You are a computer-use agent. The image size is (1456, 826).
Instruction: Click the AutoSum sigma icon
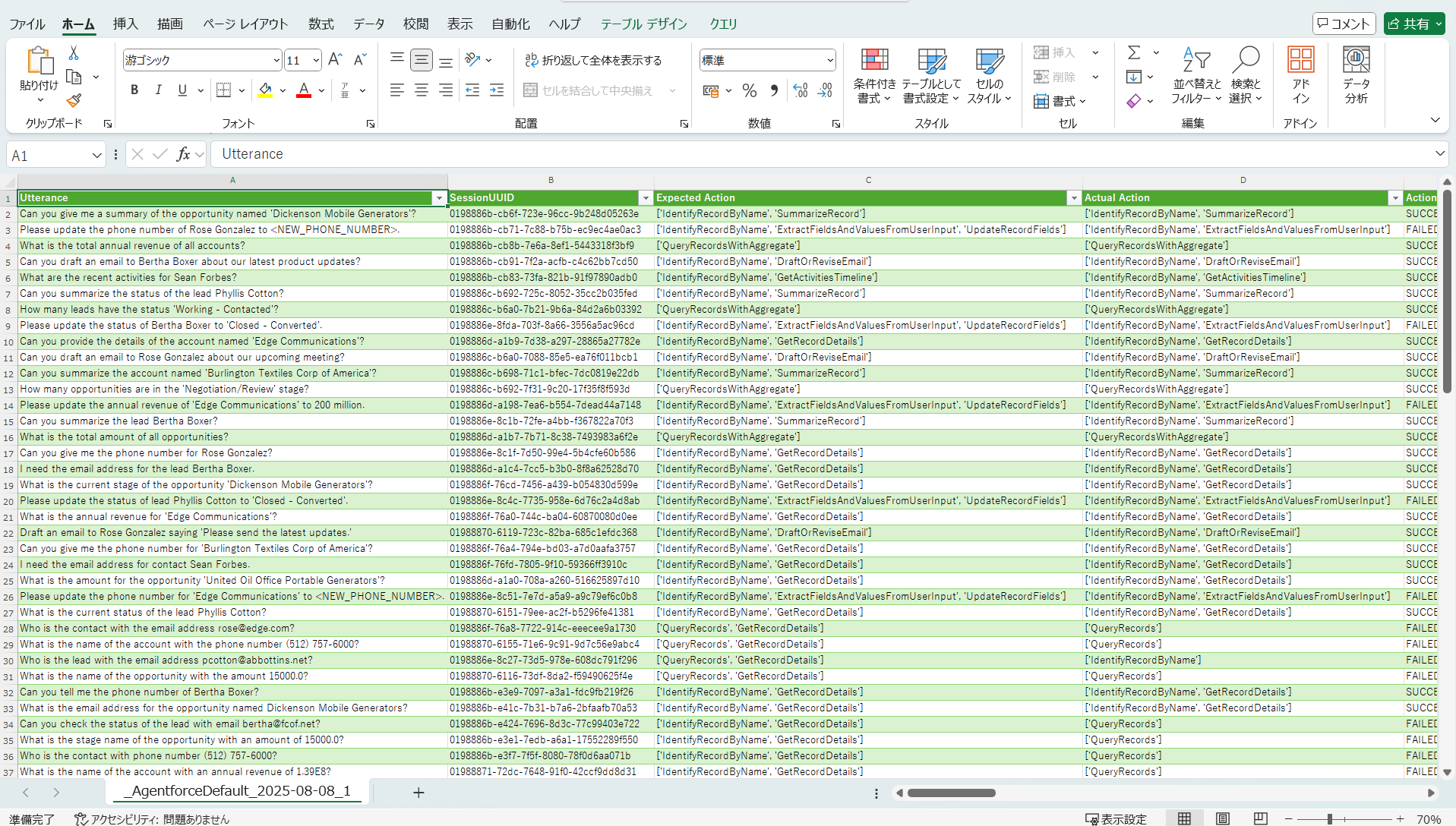(x=1134, y=52)
